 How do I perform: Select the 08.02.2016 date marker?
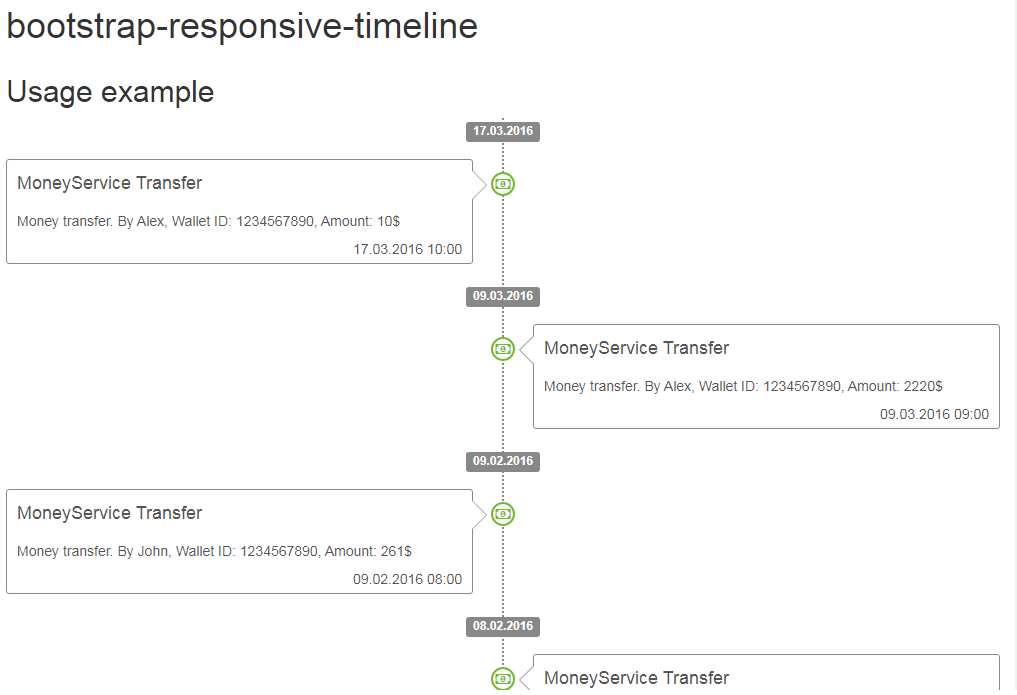(x=503, y=626)
